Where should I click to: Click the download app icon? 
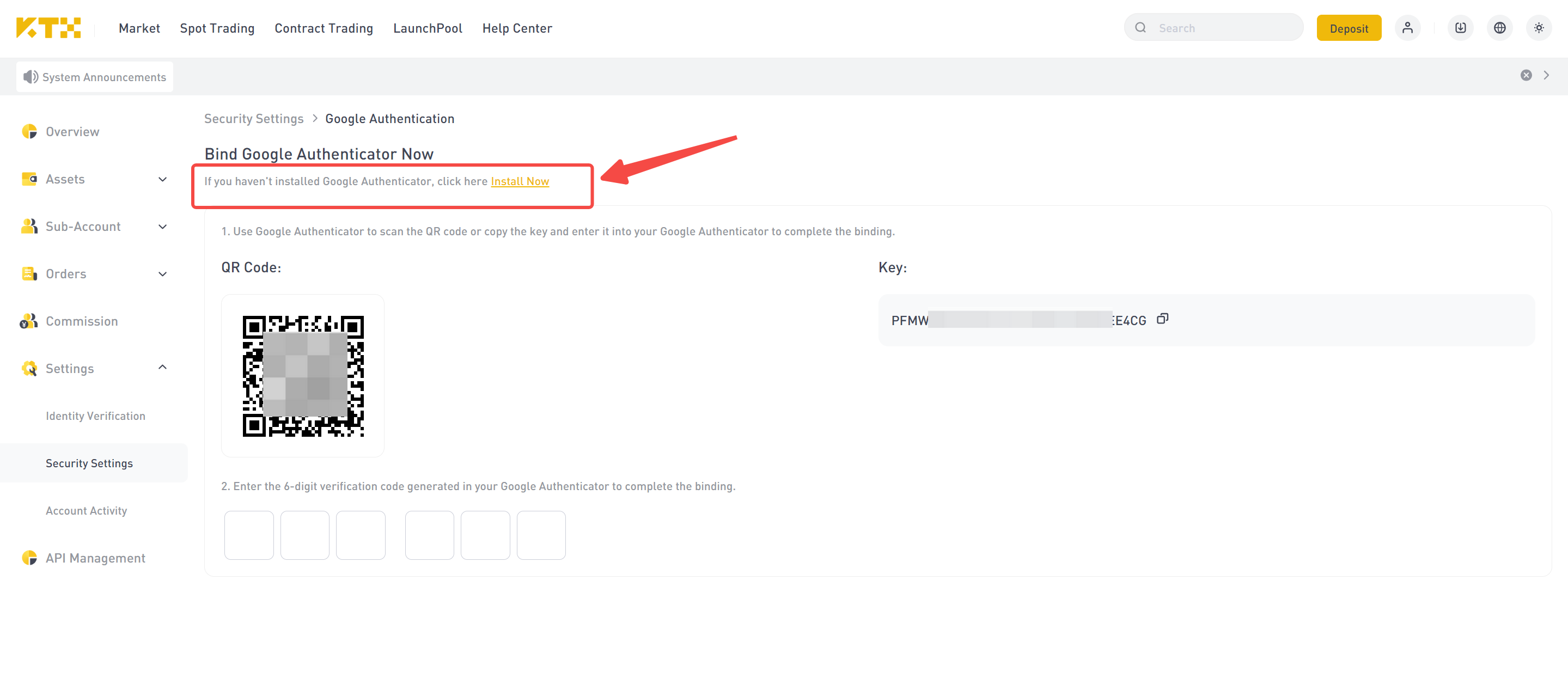(x=1460, y=28)
